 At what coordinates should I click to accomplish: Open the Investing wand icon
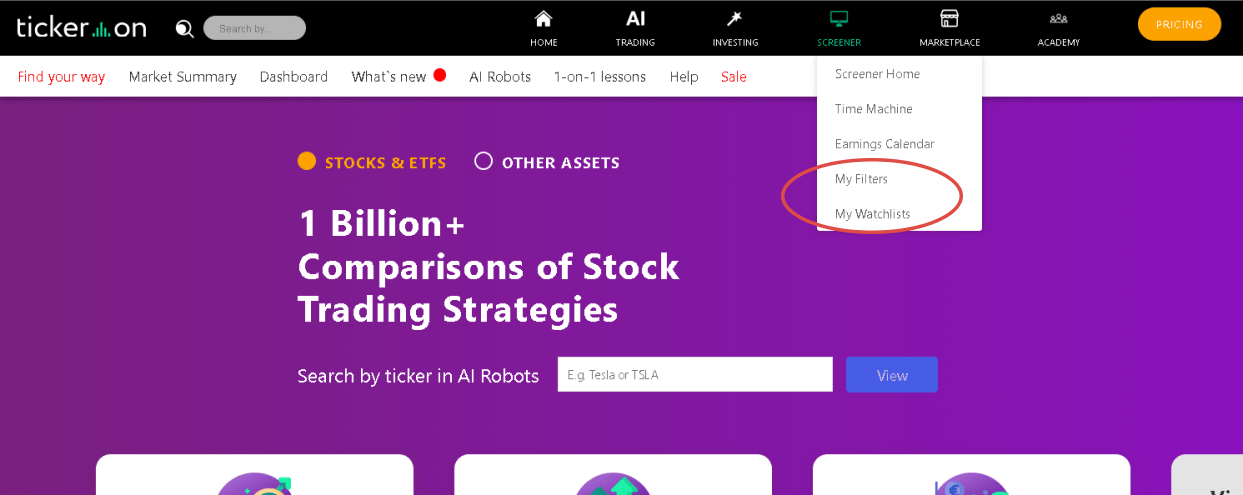(734, 18)
